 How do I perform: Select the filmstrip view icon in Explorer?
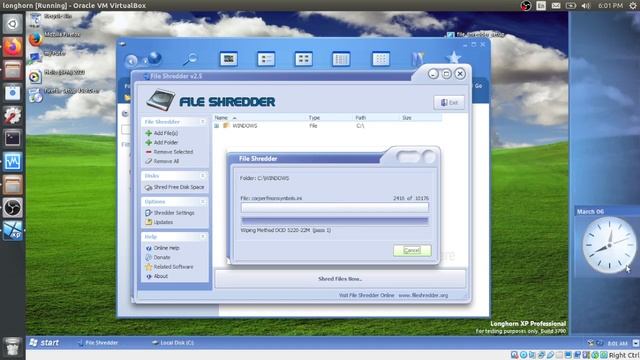tap(229, 59)
